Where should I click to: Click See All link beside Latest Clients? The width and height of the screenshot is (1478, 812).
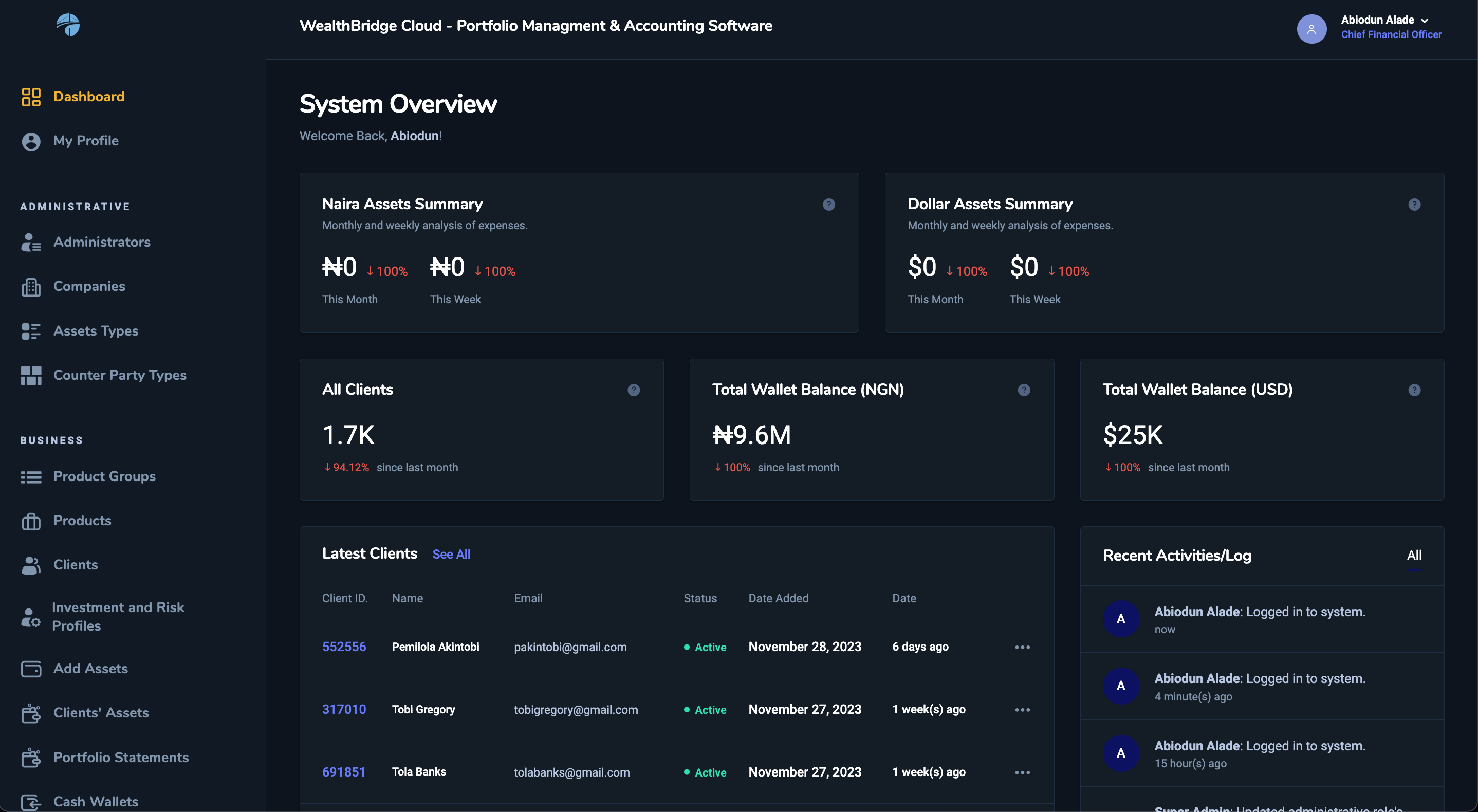point(451,554)
